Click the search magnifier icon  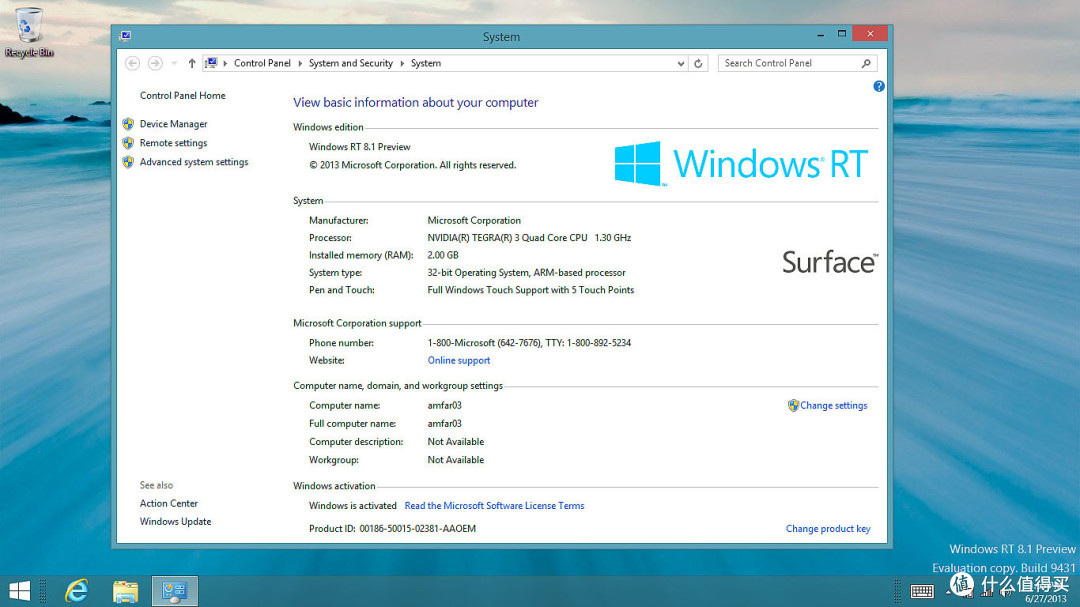pos(866,63)
